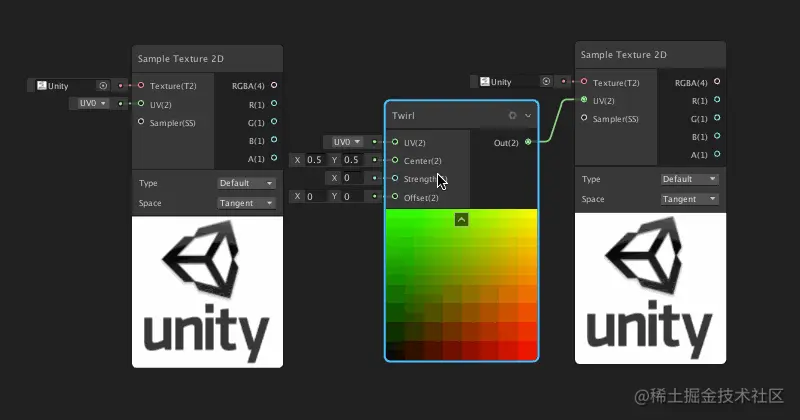Image resolution: width=800 pixels, height=420 pixels.
Task: Open Type dropdown on left Sample Texture 2D
Action: point(246,183)
